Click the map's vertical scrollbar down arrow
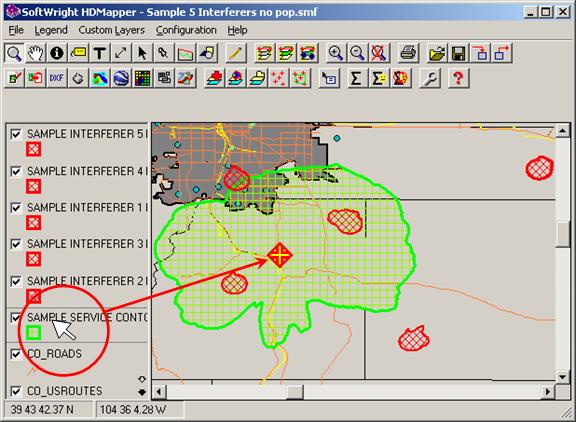Screen dimensions: 576x422 [562, 377]
